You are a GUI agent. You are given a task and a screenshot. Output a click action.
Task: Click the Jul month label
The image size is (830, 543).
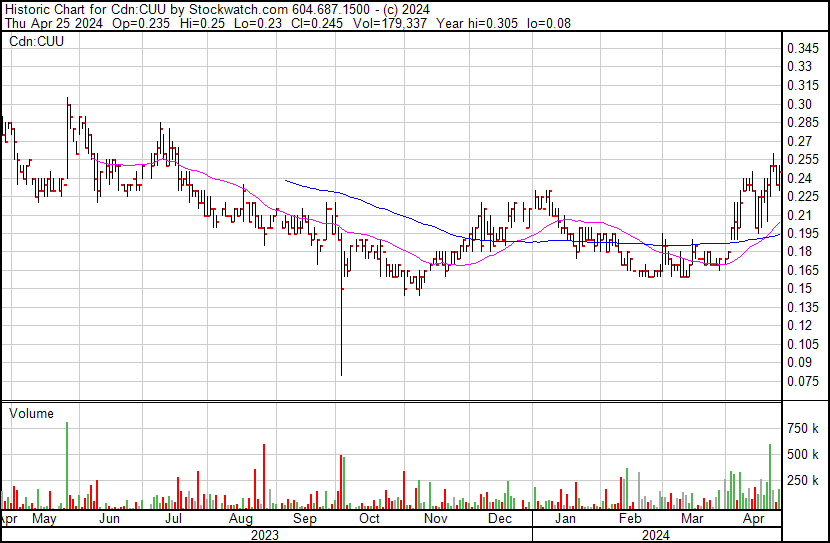coord(173,519)
